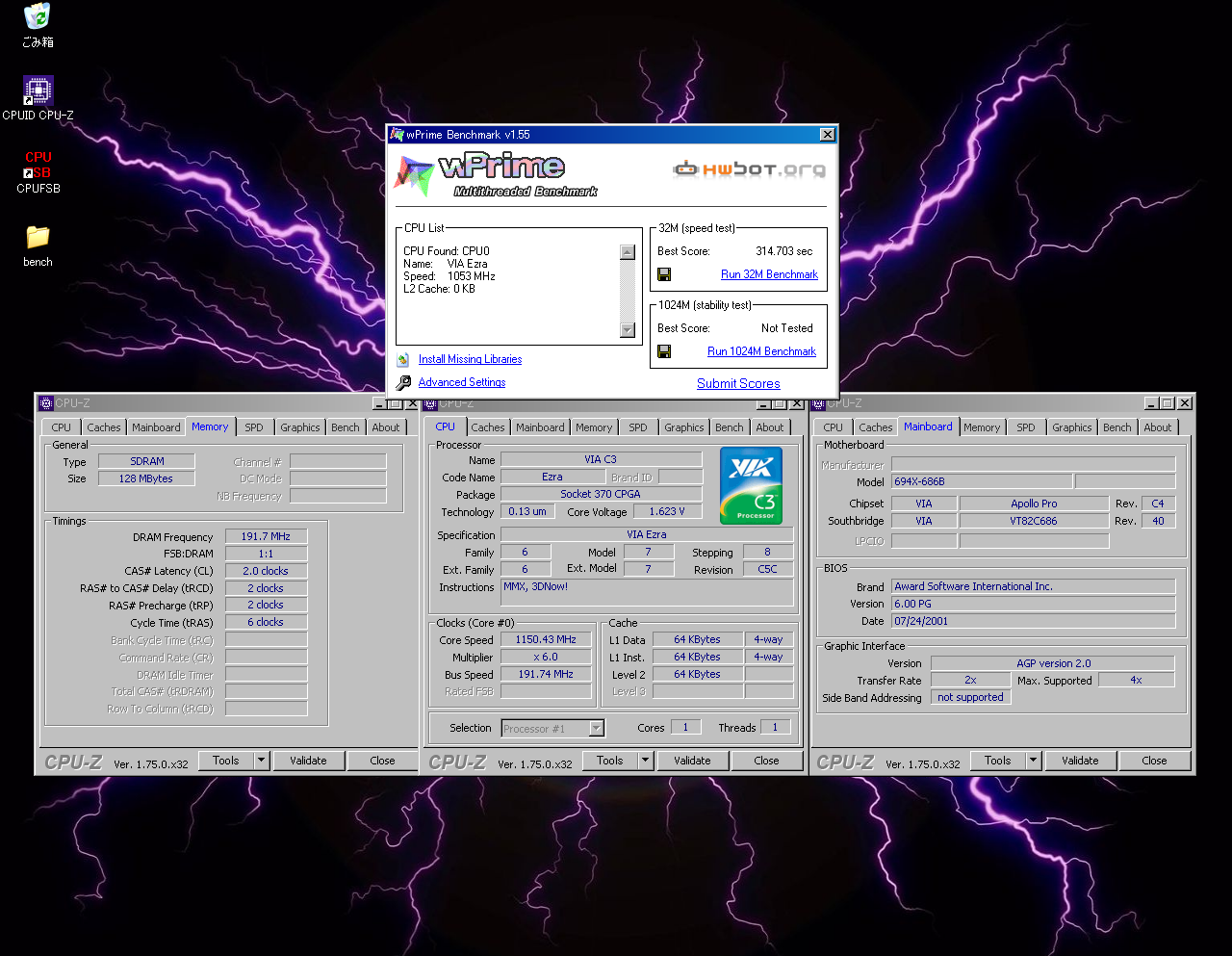Image resolution: width=1232 pixels, height=956 pixels.
Task: Select Memory tab in middle CPU-Z window
Action: pos(594,427)
